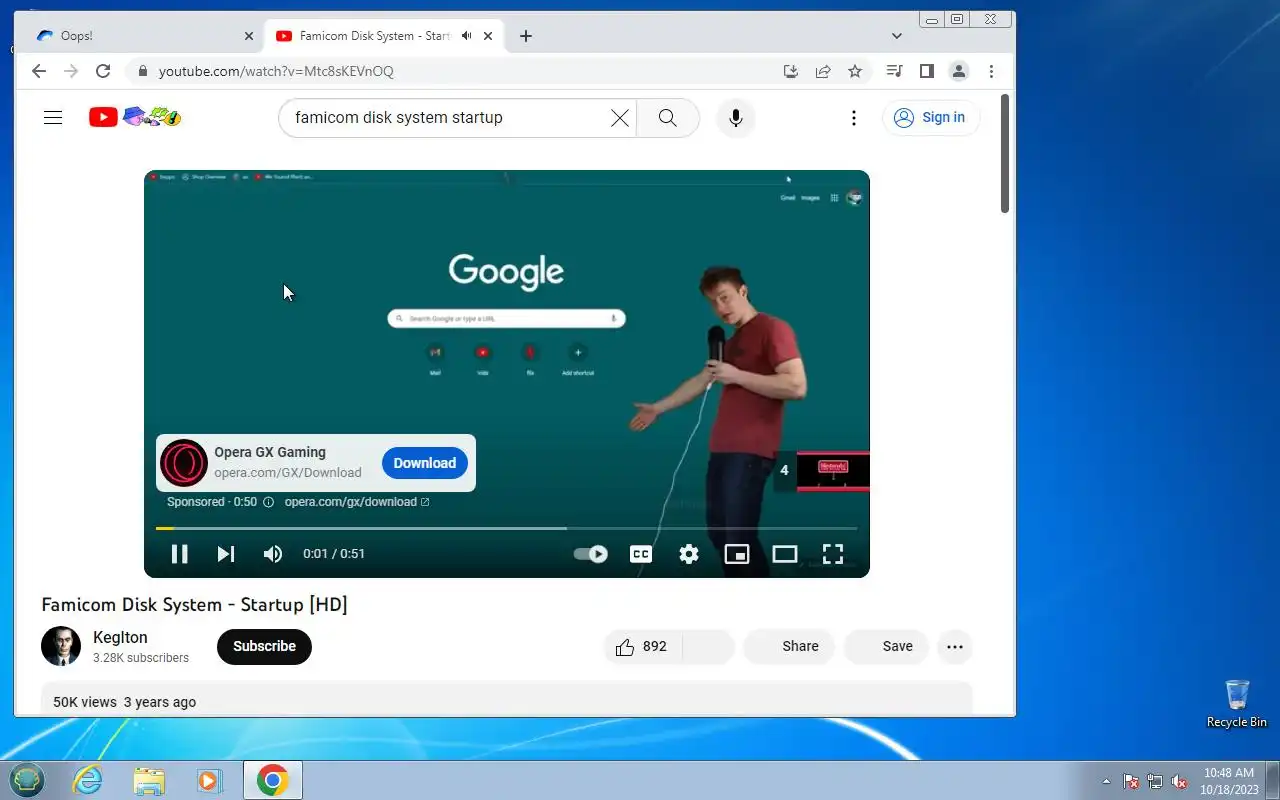The height and width of the screenshot is (800, 1280).
Task: Show hidden tray icons arrow
Action: tap(1106, 781)
